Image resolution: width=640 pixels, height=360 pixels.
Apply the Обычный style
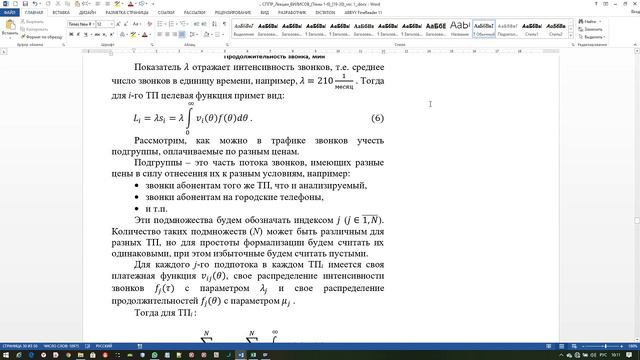coord(484,28)
